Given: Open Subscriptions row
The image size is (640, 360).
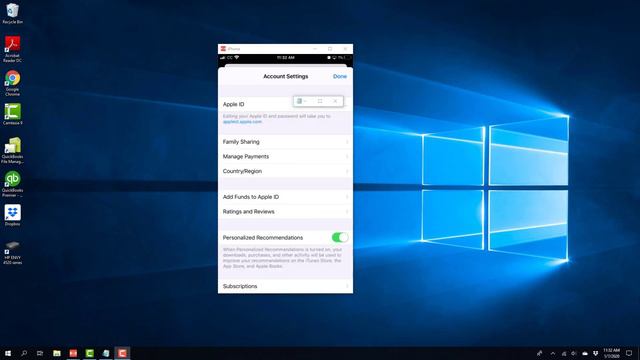Looking at the screenshot, I should [285, 286].
